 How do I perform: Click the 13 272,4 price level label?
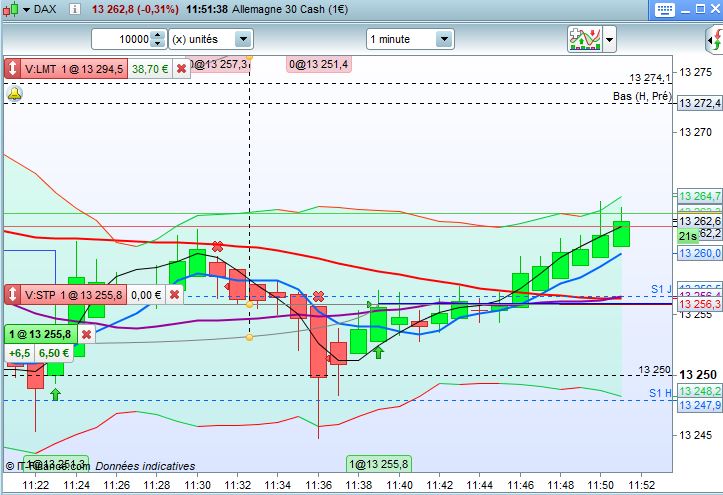tap(699, 103)
